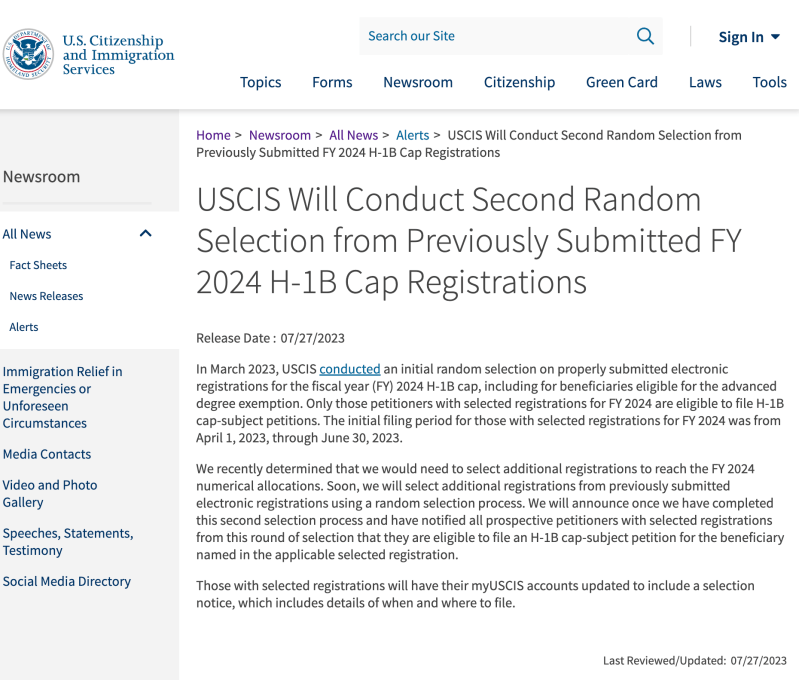Click the Home breadcrumb link
The height and width of the screenshot is (680, 799).
[x=213, y=135]
